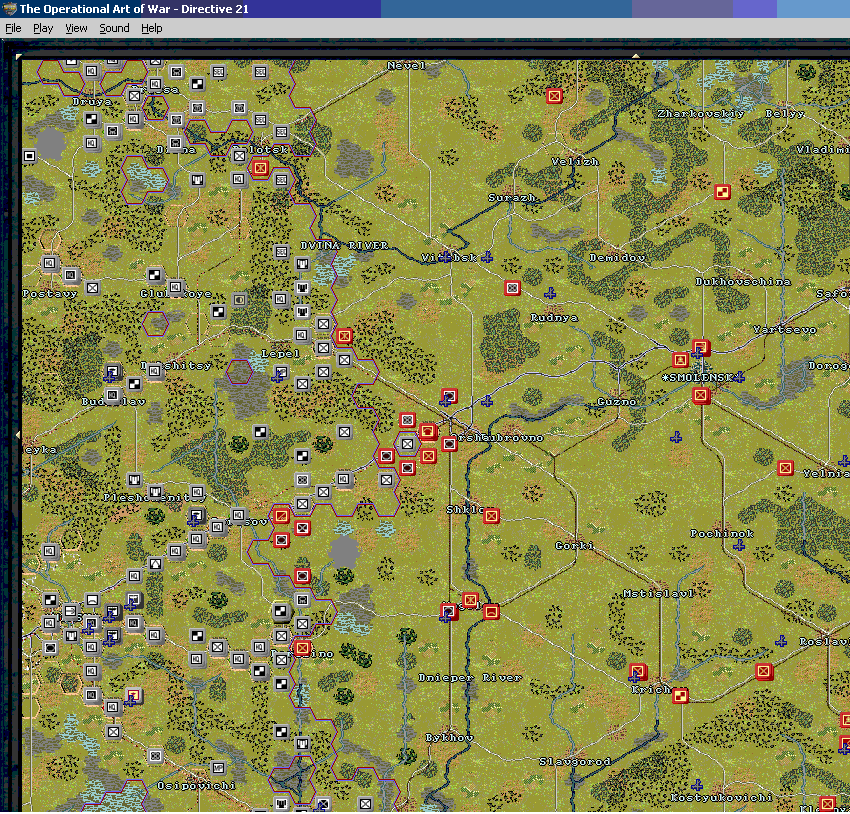
Task: Select the gray checkered armor counter below Druya
Action: 92,119
